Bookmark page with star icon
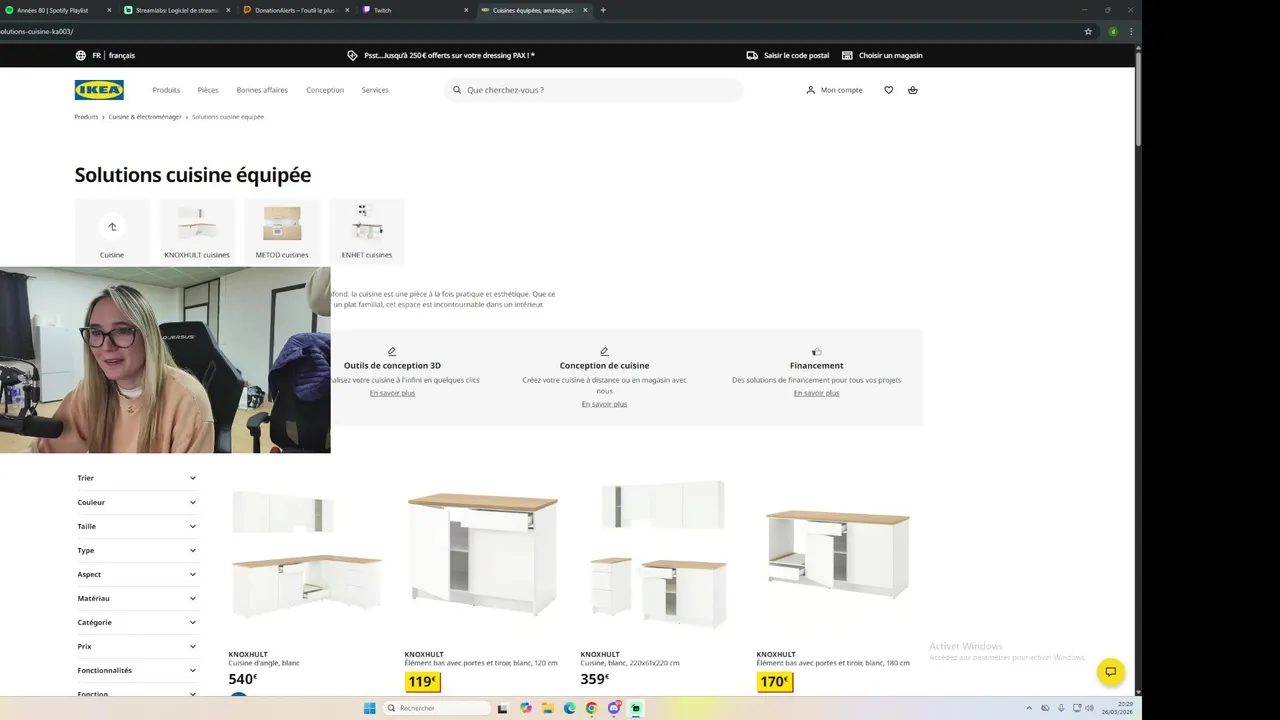1280x720 pixels. tap(1088, 31)
